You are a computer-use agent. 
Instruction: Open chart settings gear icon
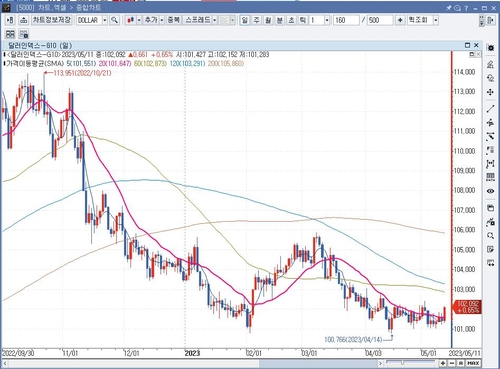490,48
